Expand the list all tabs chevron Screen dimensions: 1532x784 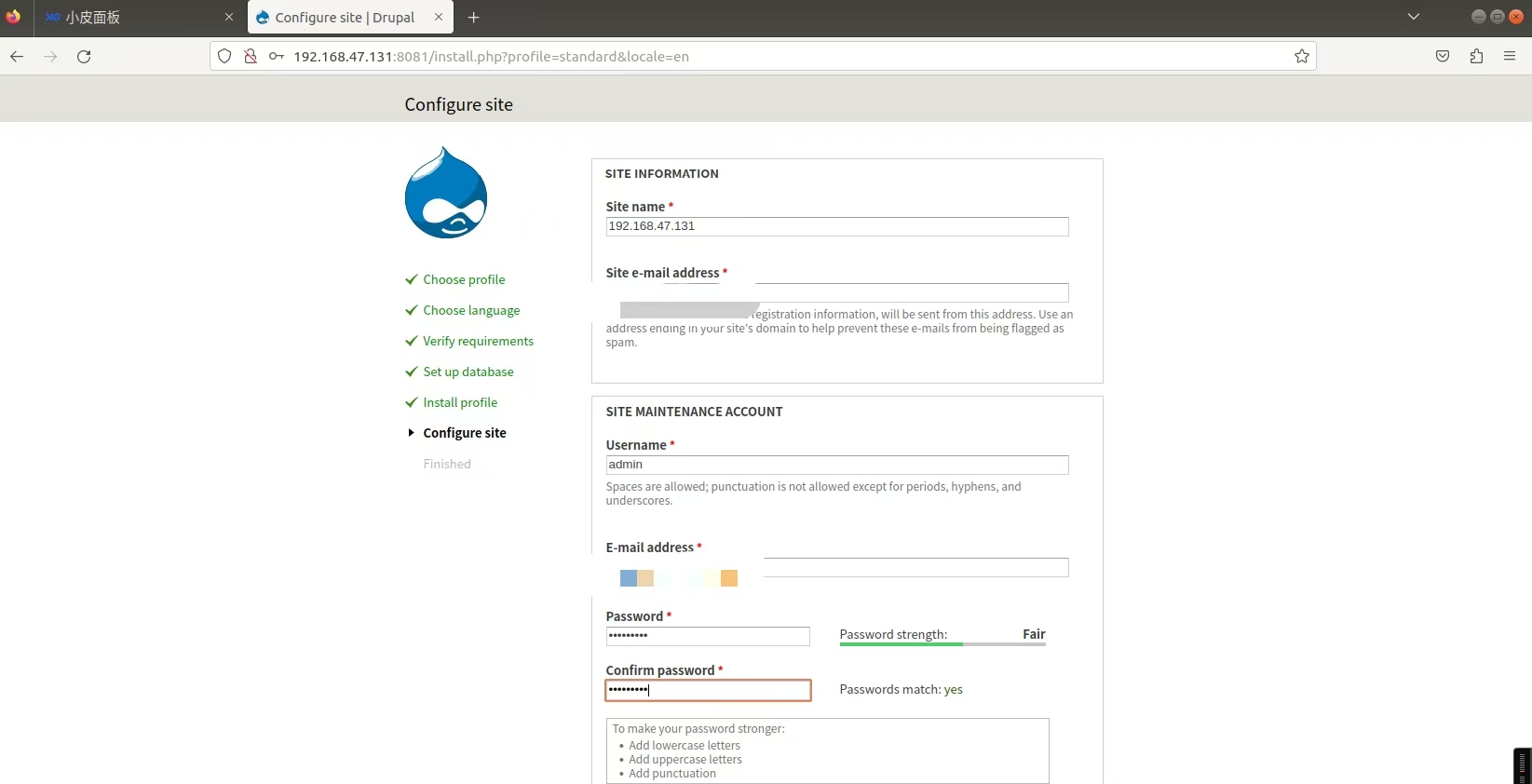(x=1413, y=17)
